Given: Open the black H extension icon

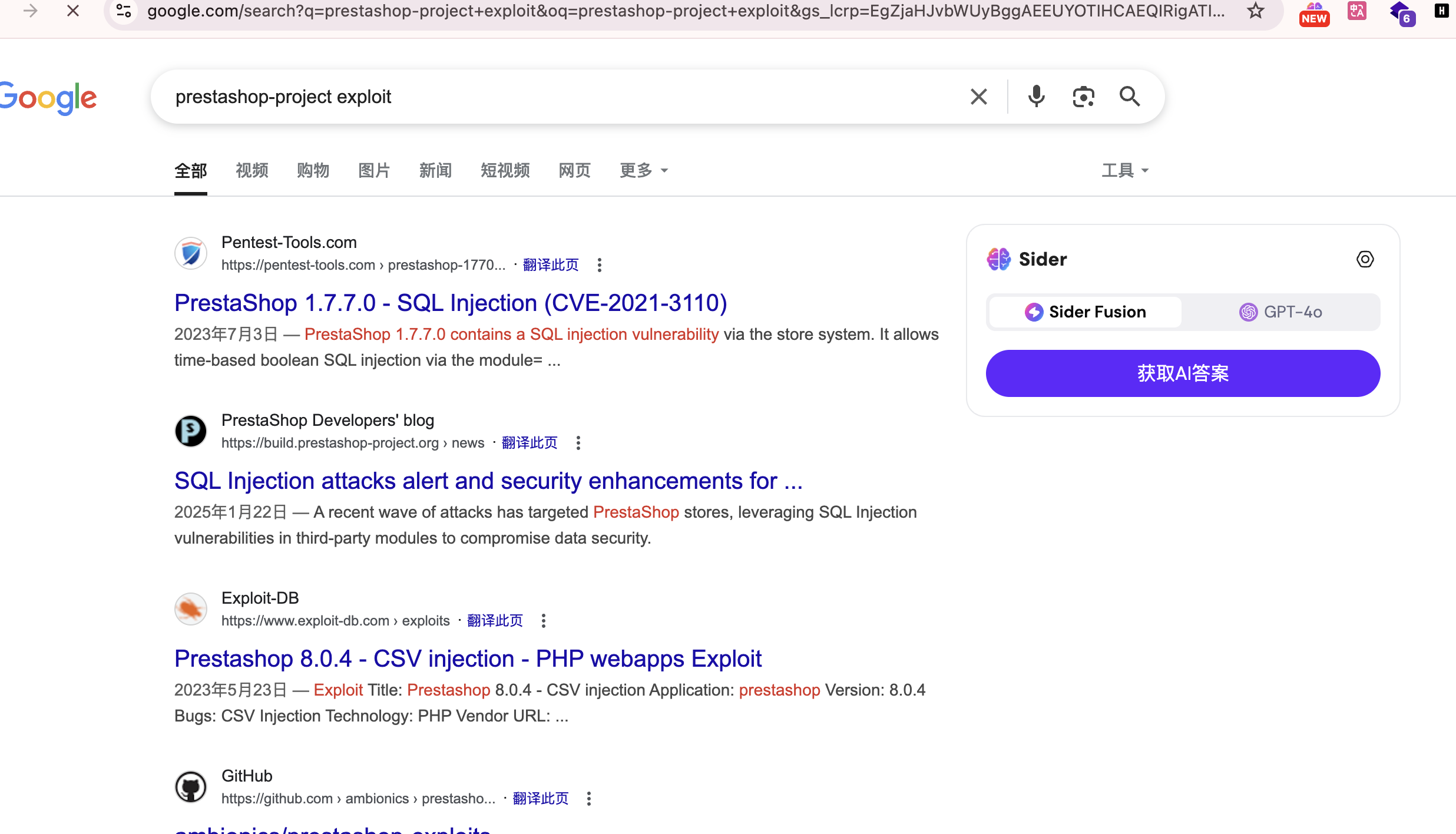Looking at the screenshot, I should [x=1441, y=11].
